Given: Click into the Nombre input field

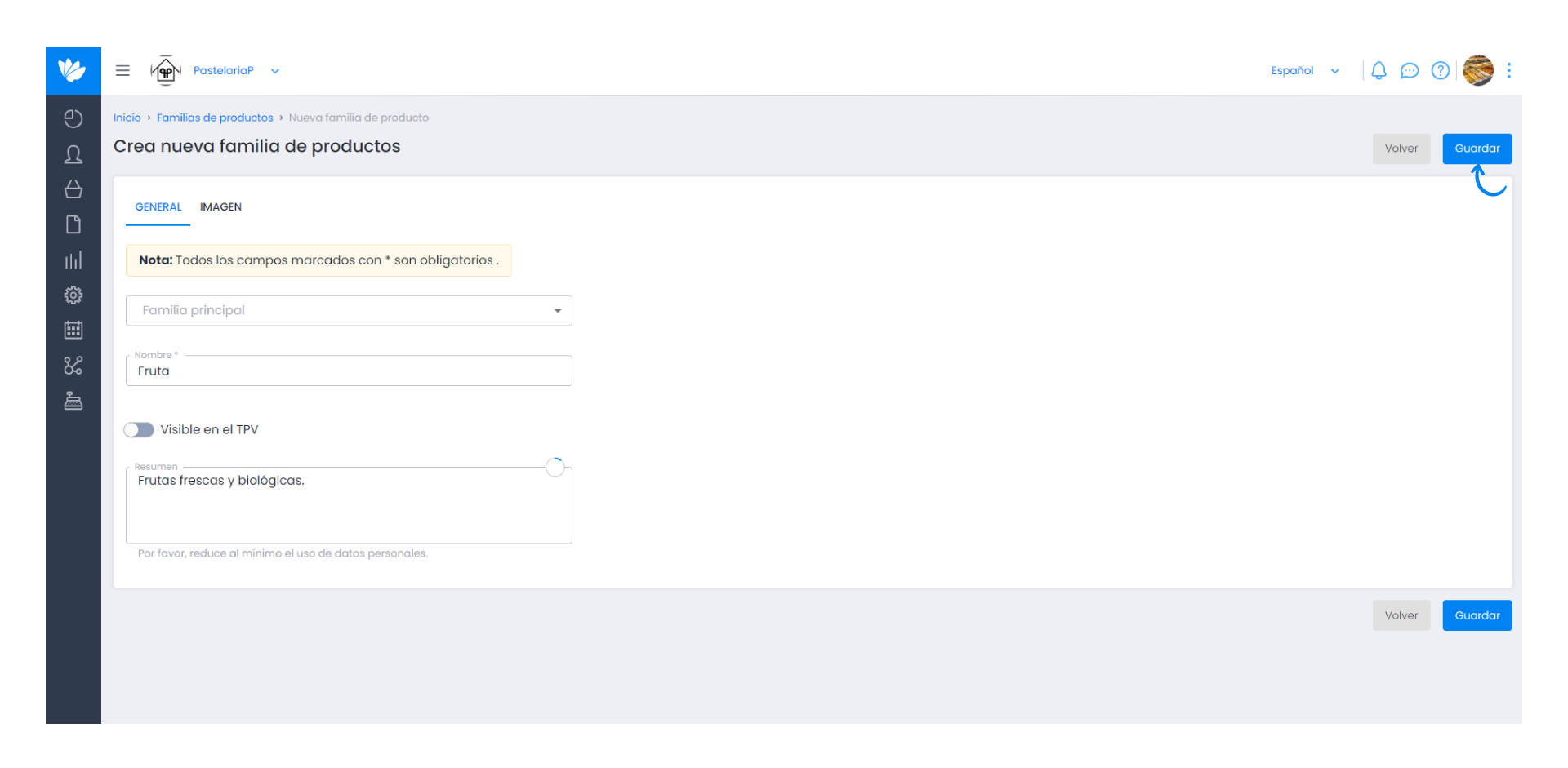Looking at the screenshot, I should (349, 371).
